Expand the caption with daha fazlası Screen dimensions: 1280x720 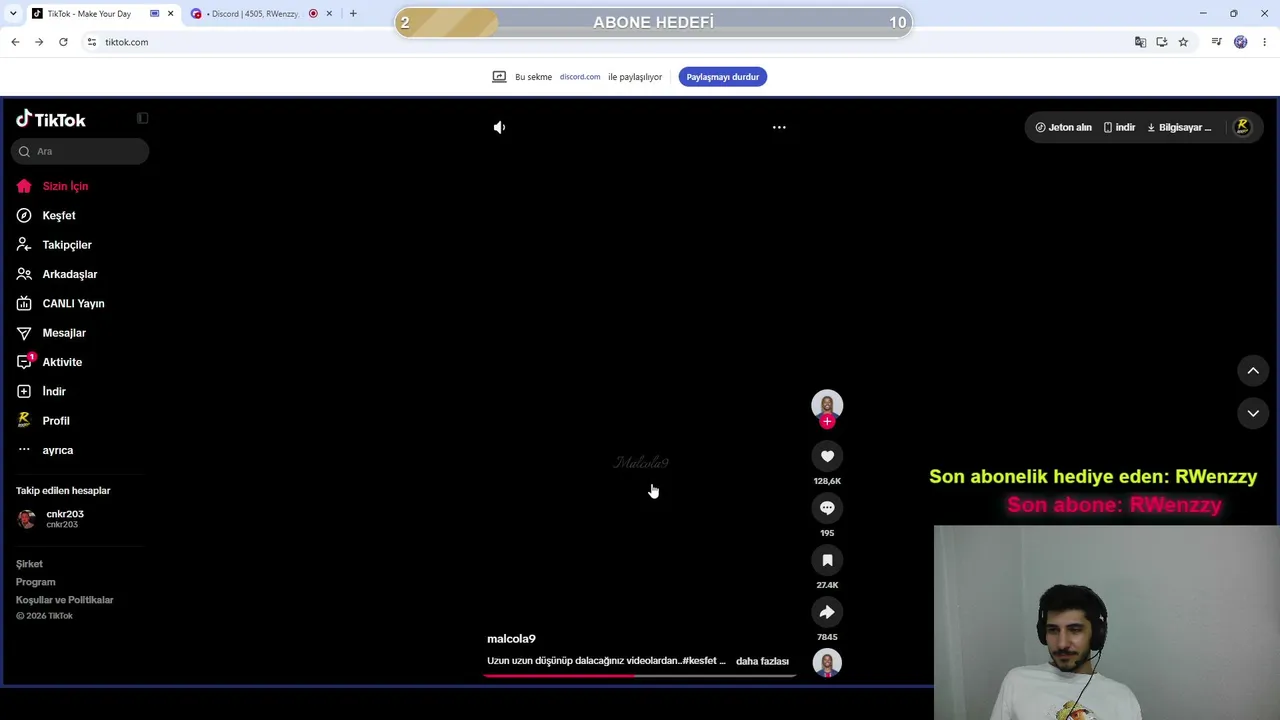point(762,661)
